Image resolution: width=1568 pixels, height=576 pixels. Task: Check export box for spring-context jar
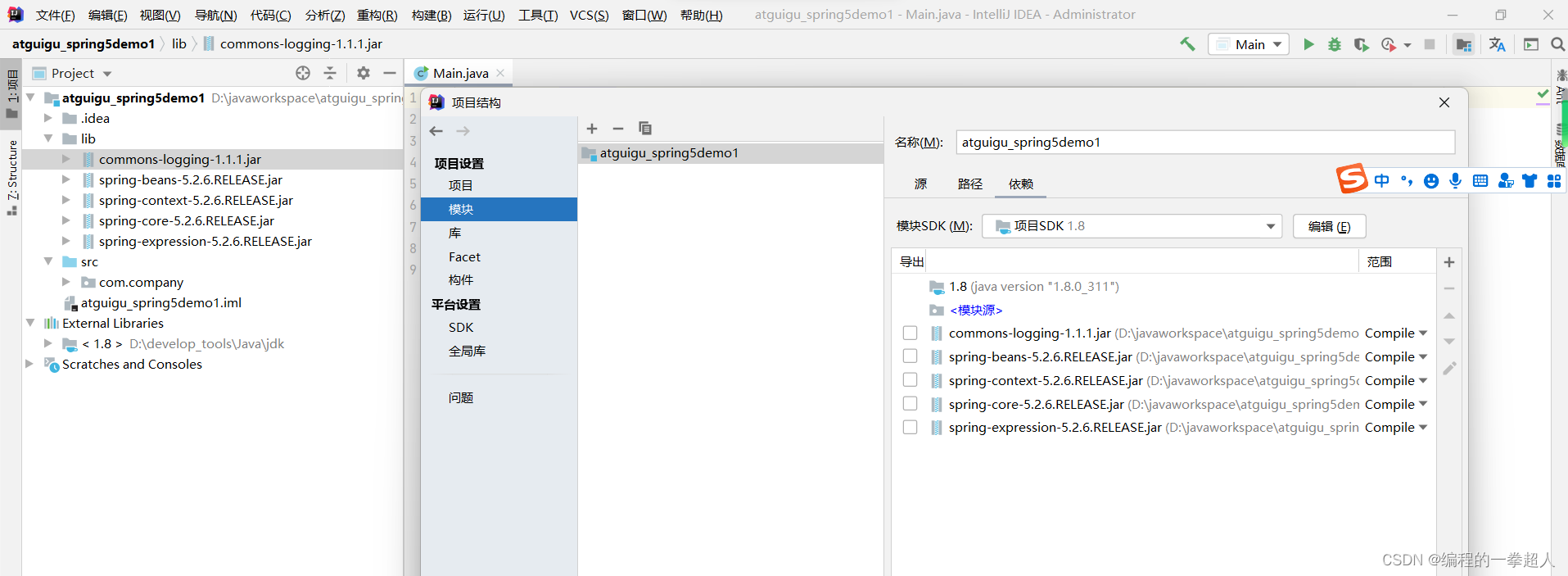point(910,380)
